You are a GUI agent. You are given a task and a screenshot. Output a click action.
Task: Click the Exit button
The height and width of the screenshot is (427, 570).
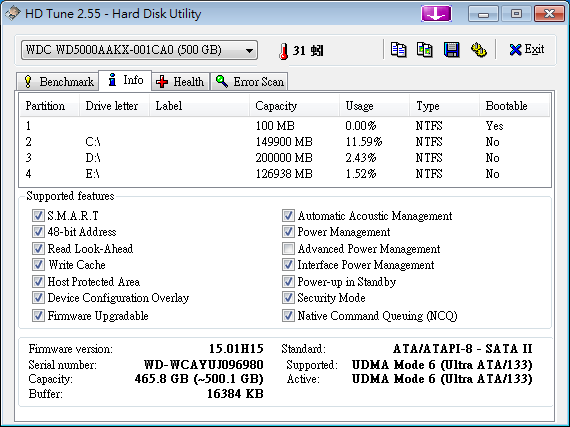pyautogui.click(x=527, y=49)
